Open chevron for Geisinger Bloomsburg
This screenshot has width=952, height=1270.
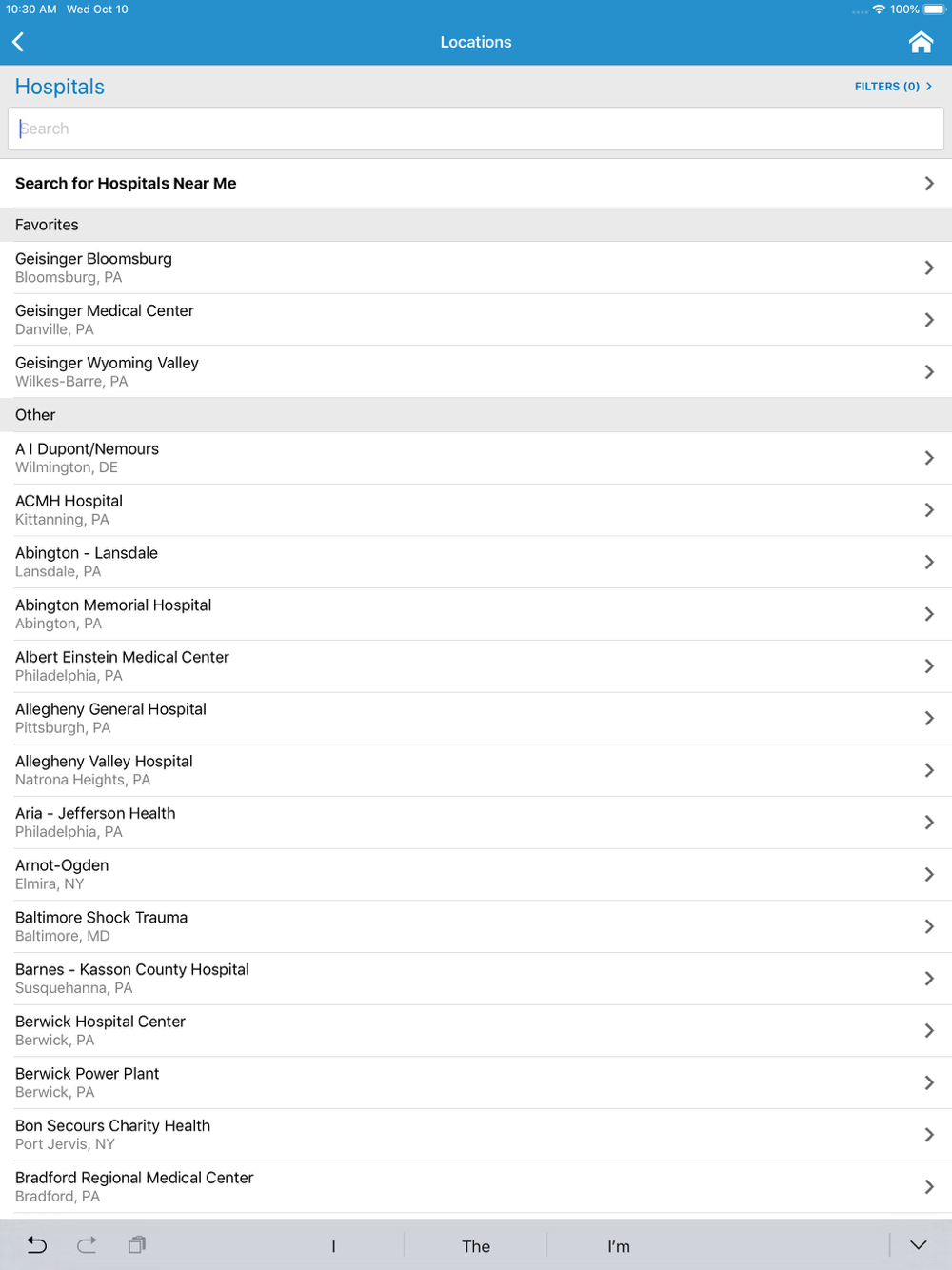pyautogui.click(x=929, y=268)
